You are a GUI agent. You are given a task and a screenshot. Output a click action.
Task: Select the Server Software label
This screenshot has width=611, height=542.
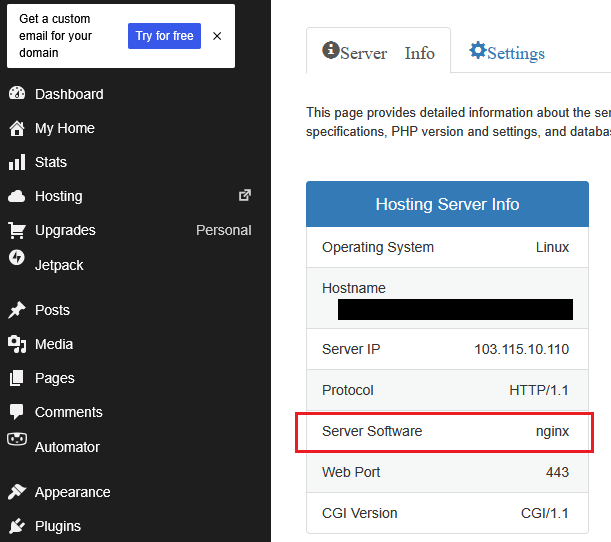pyautogui.click(x=372, y=431)
